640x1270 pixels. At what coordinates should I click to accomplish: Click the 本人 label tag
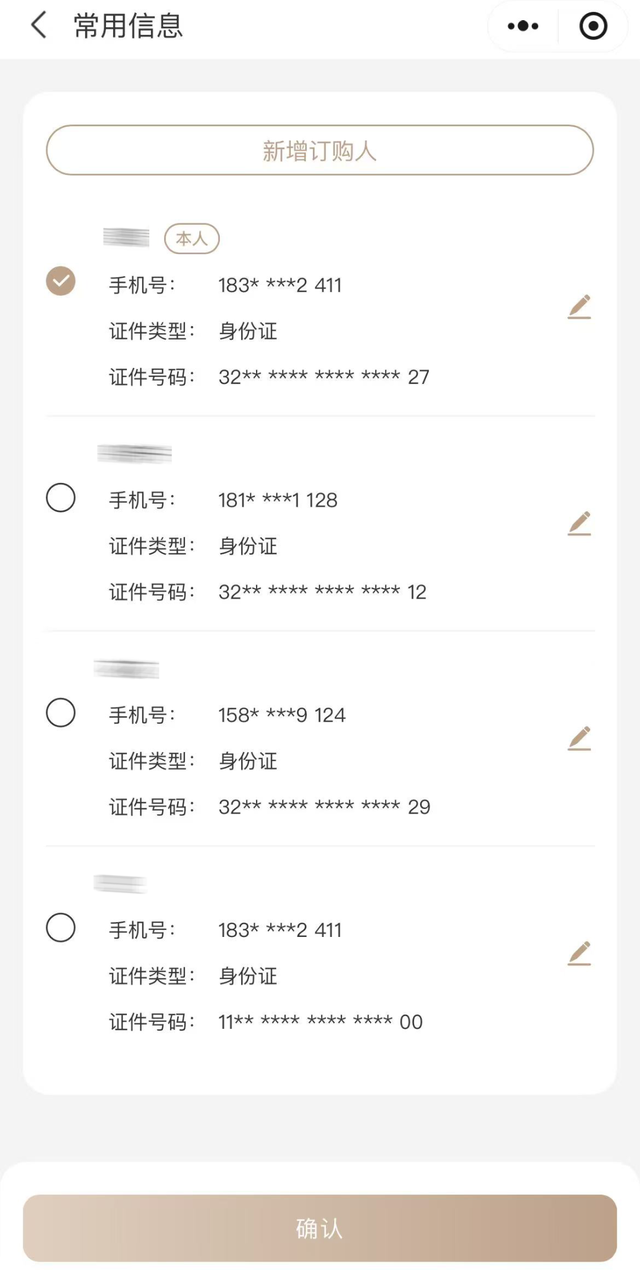click(191, 239)
